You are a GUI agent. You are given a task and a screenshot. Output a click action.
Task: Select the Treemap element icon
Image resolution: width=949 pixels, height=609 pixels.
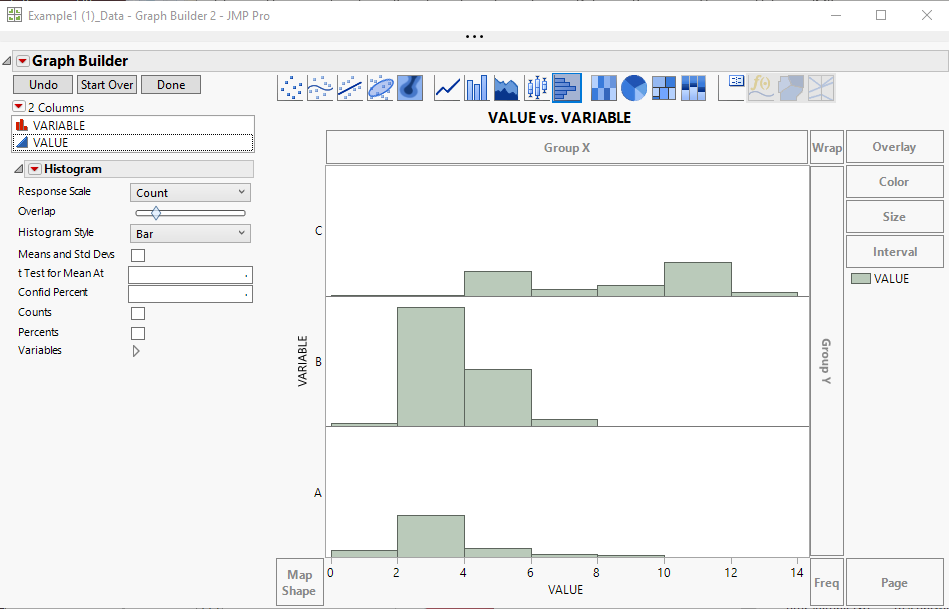(664, 88)
